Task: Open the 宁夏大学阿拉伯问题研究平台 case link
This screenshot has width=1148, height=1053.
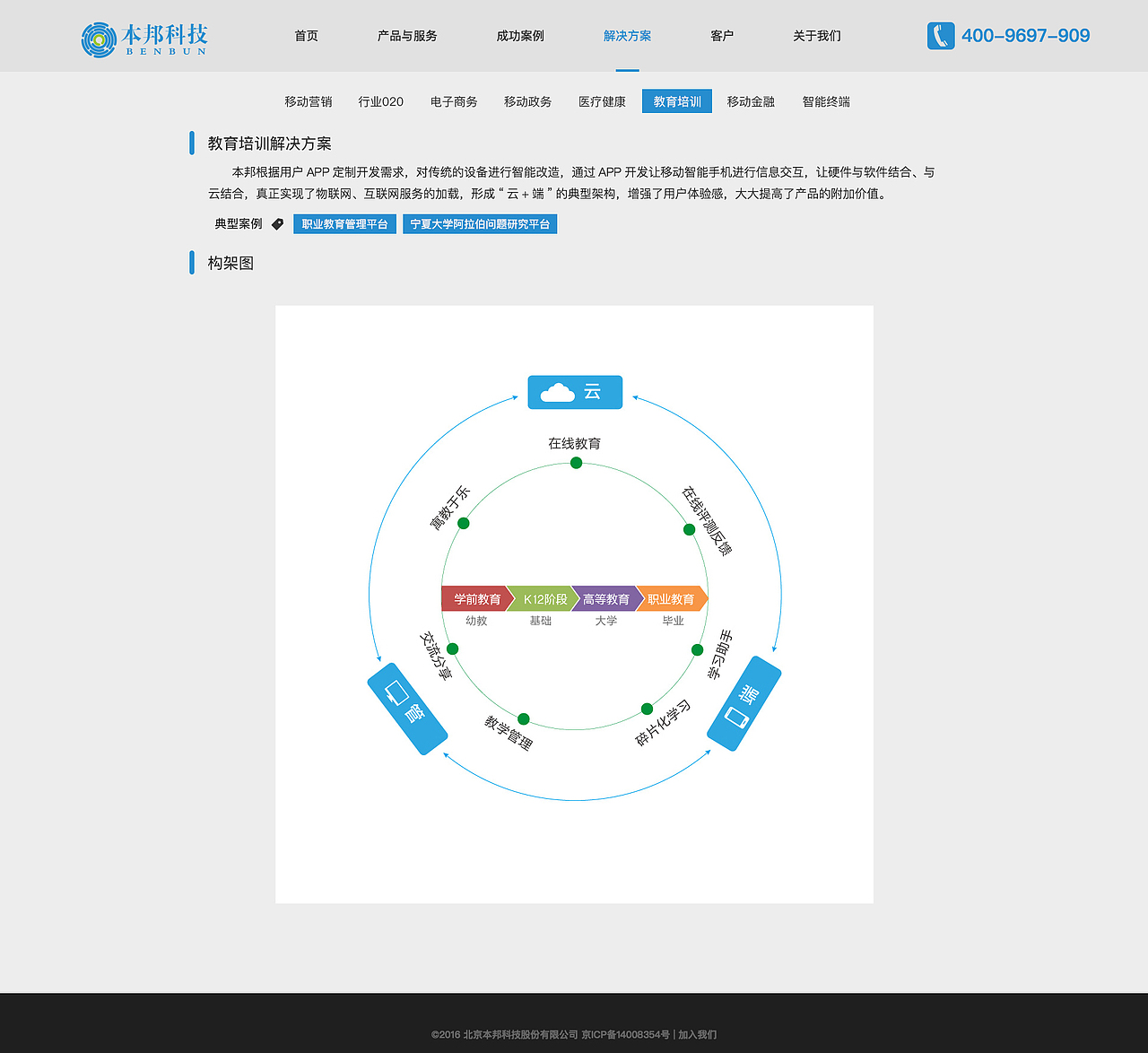Action: (x=480, y=223)
